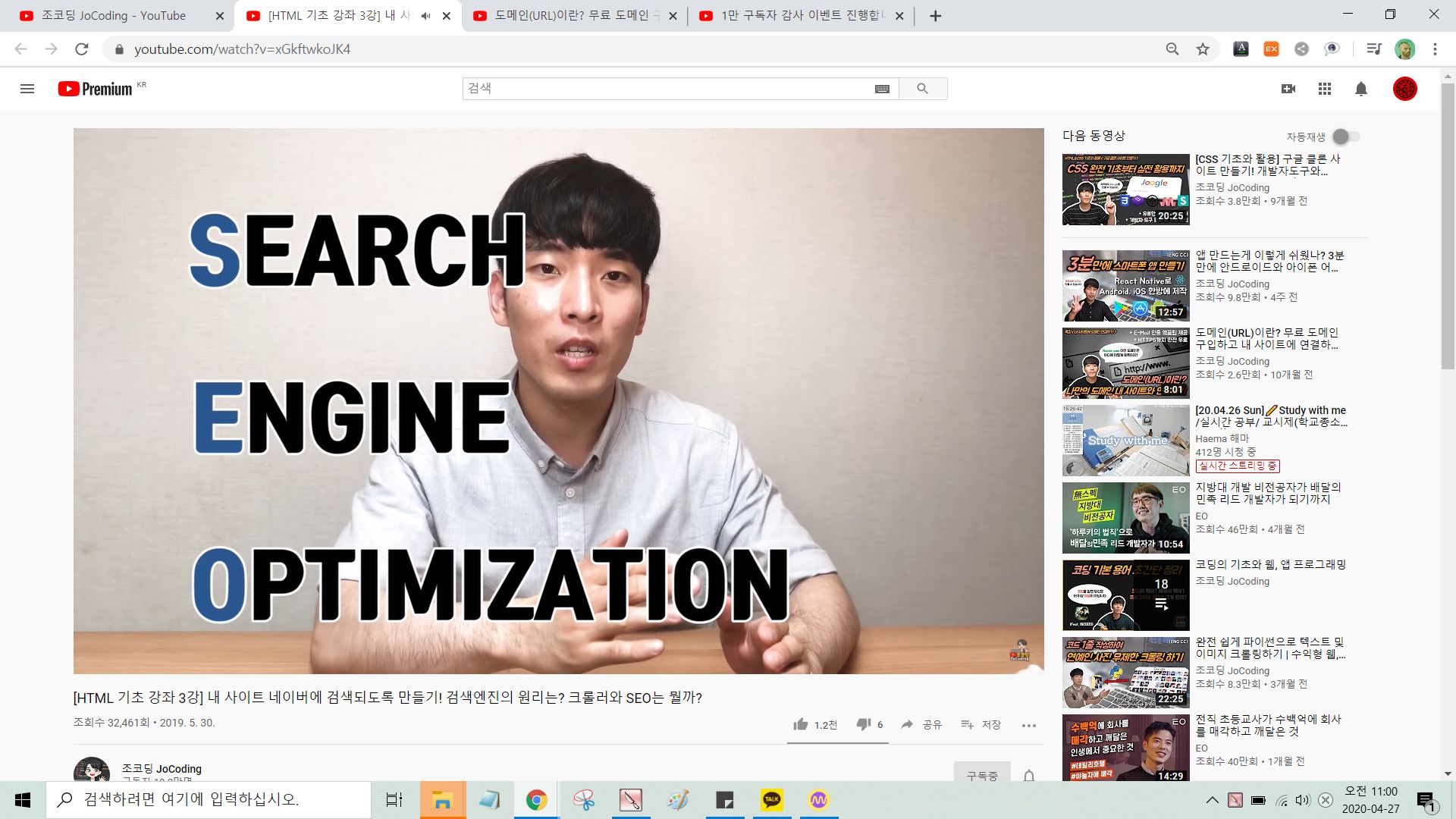Open the account avatar menu
This screenshot has height=819, width=1456.
(x=1404, y=89)
